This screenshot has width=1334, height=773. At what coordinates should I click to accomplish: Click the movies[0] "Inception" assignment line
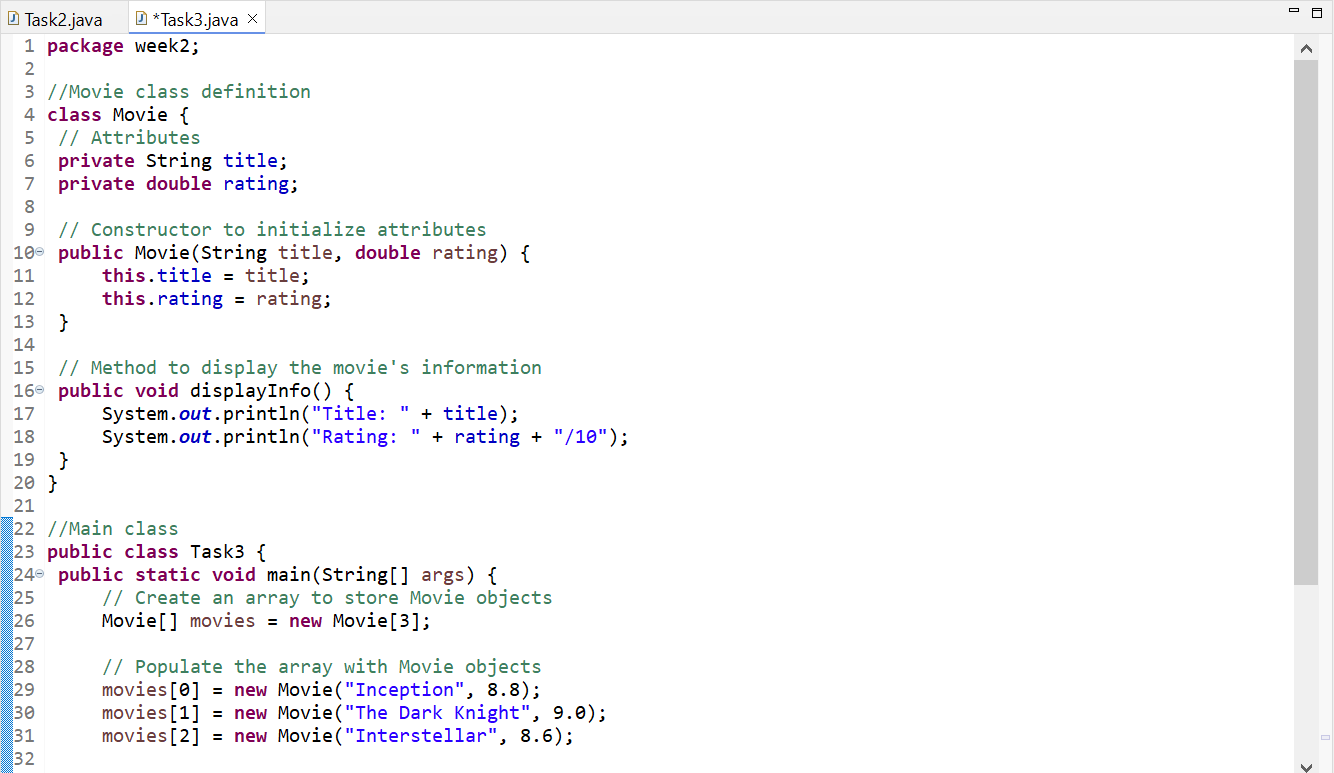point(322,690)
